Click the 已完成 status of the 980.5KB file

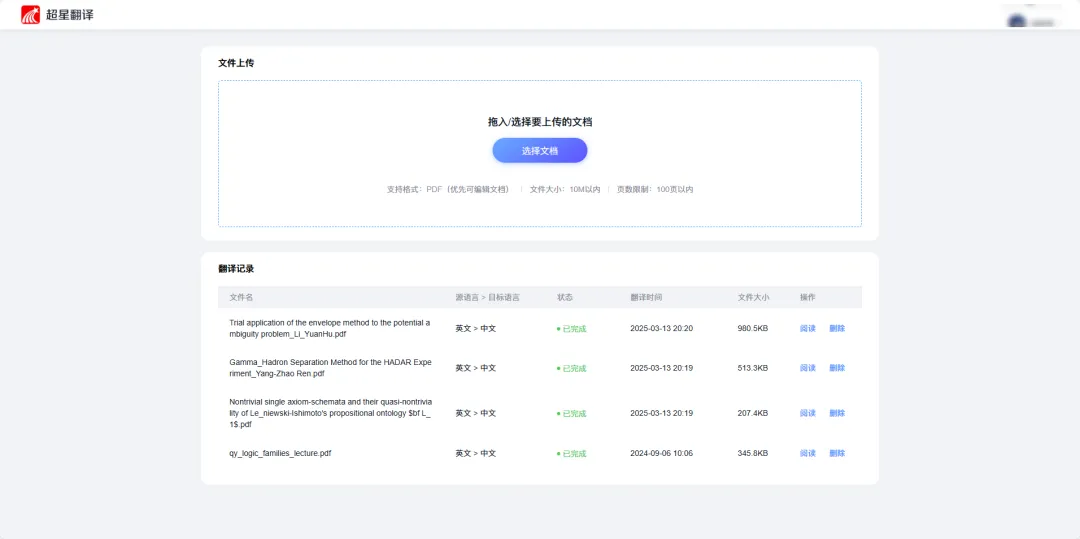(573, 329)
